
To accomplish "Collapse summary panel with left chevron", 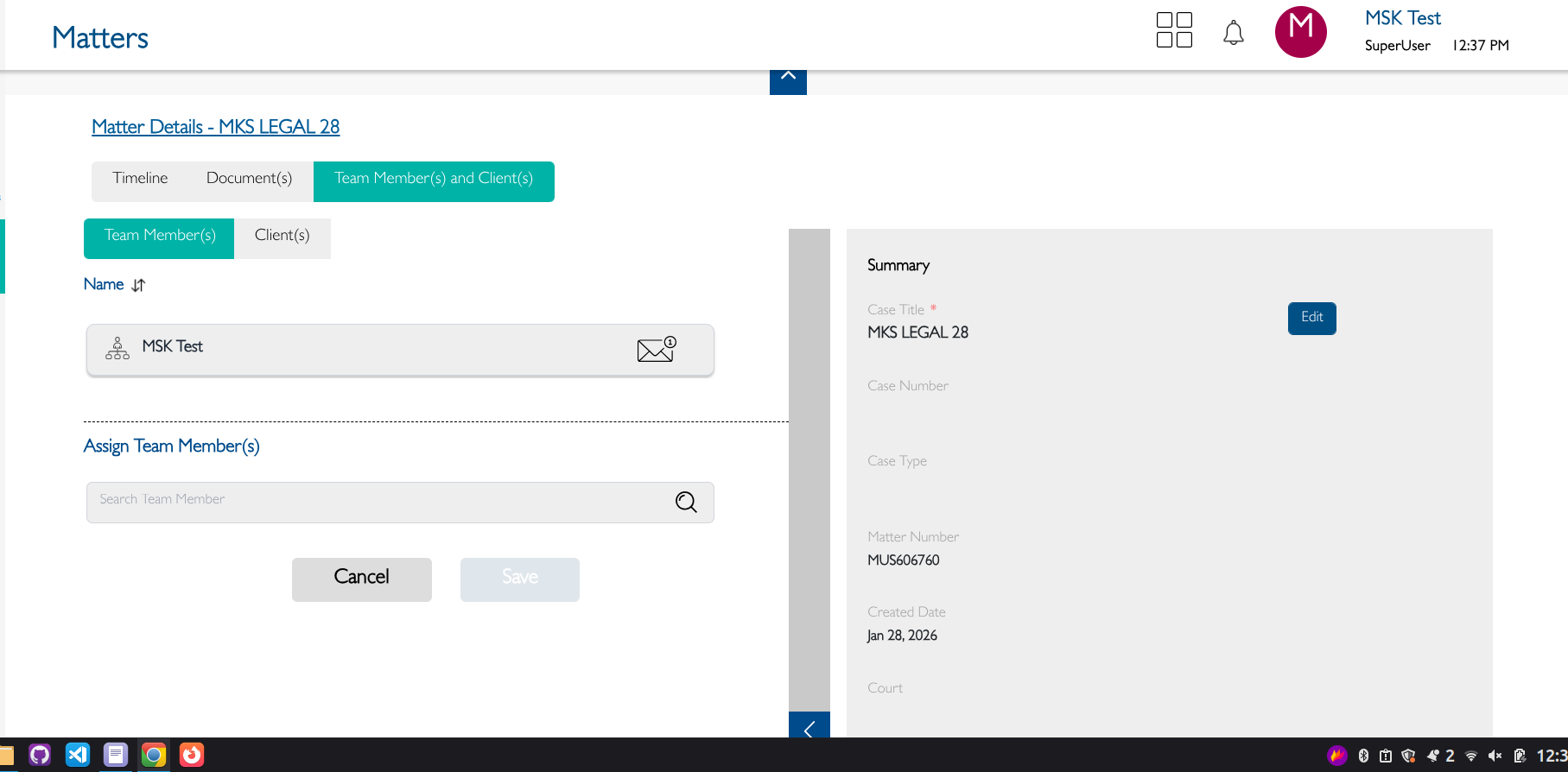I will click(809, 727).
